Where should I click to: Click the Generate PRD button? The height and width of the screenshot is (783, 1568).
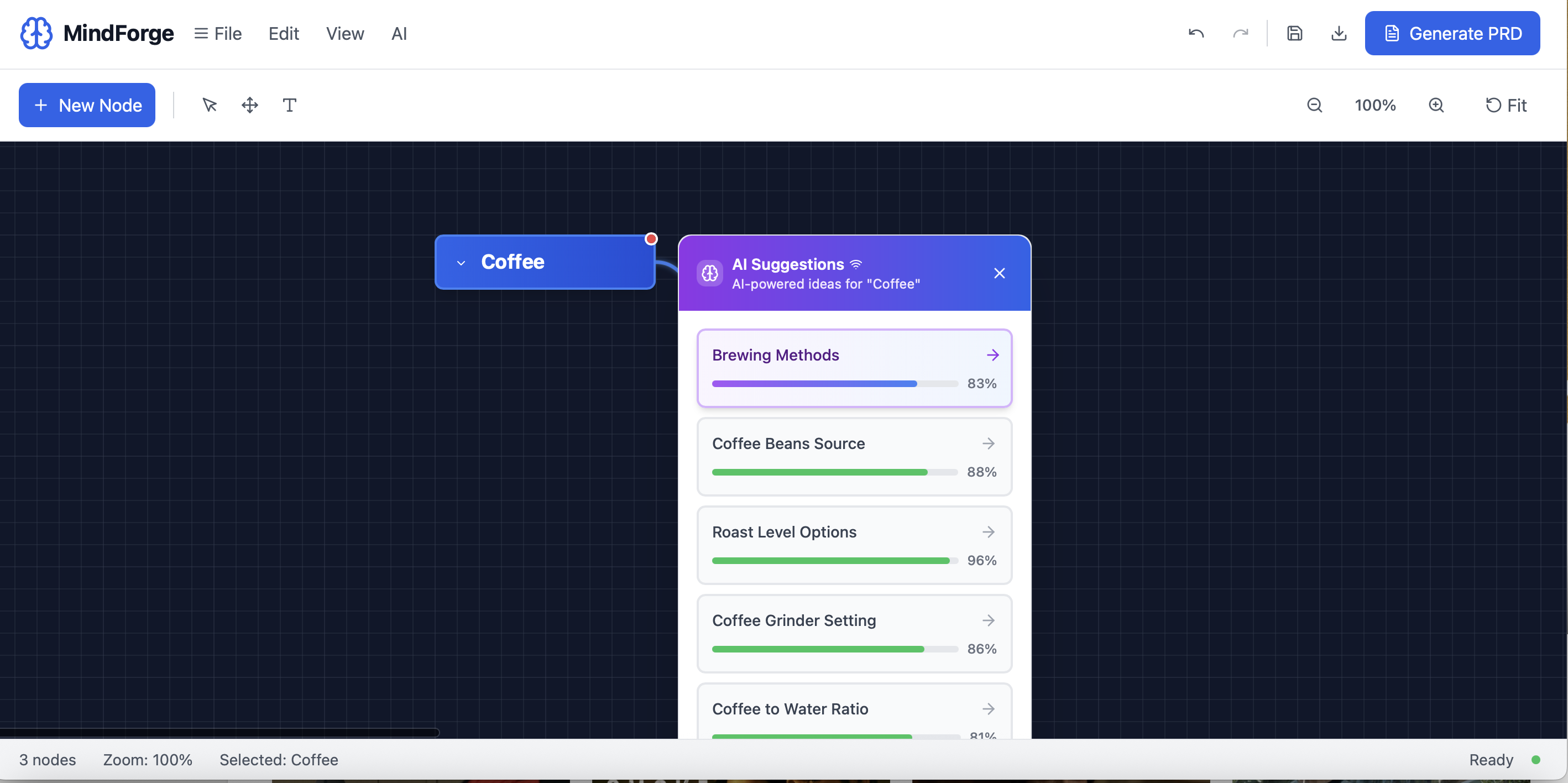pyautogui.click(x=1453, y=33)
